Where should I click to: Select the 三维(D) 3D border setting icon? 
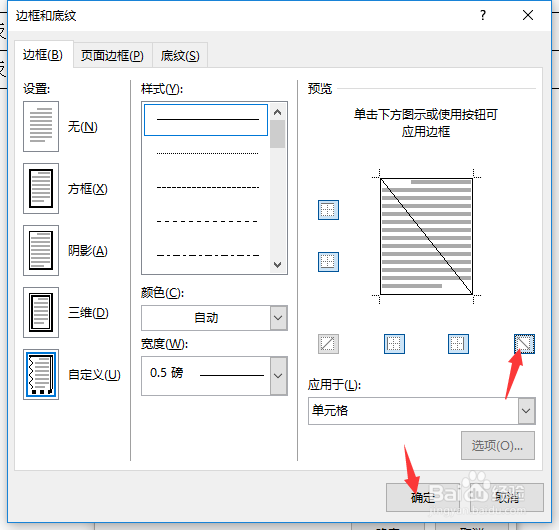click(41, 312)
